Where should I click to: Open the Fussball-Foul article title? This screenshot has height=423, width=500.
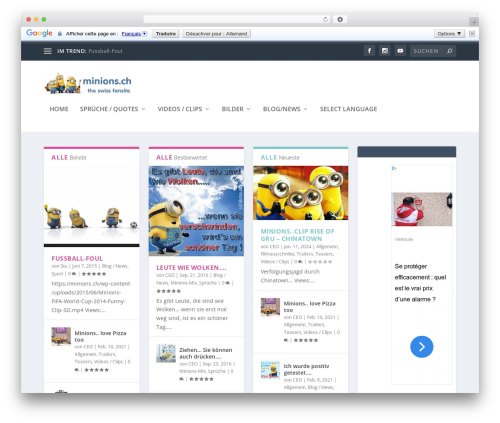[77, 258]
